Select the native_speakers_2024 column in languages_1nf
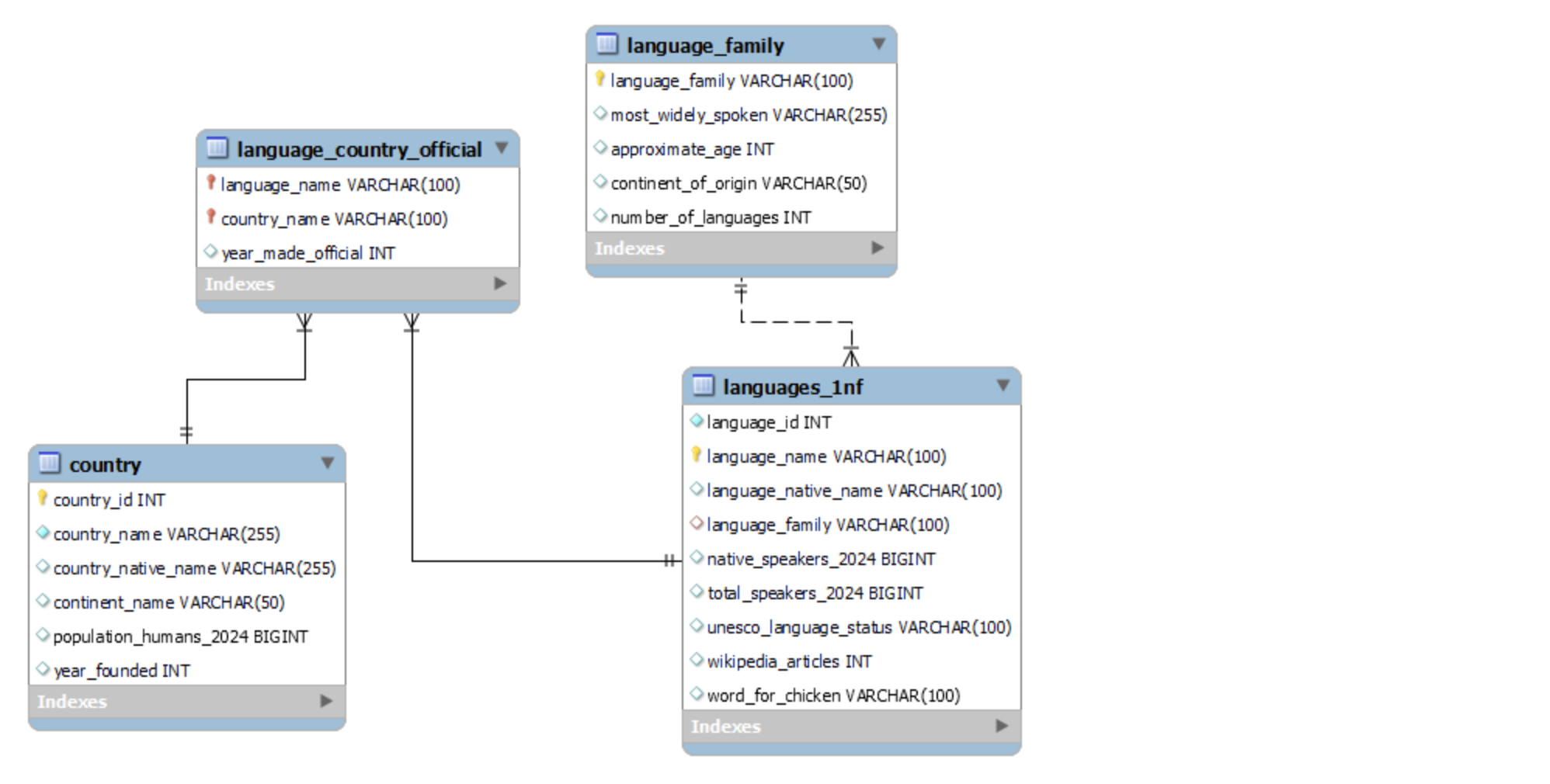The width and height of the screenshot is (1550, 784). click(819, 558)
